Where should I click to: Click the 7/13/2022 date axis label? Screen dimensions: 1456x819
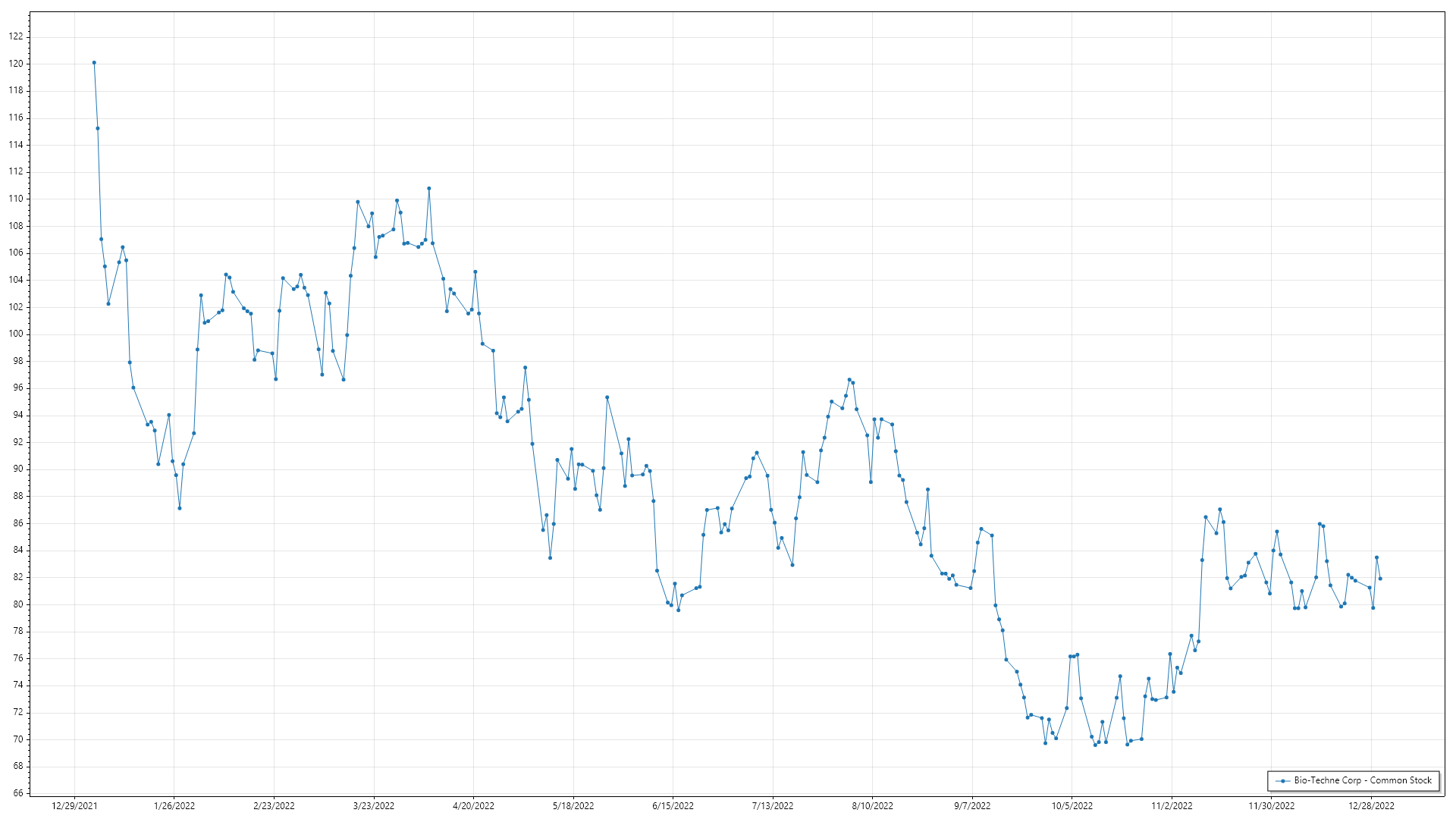click(x=773, y=806)
